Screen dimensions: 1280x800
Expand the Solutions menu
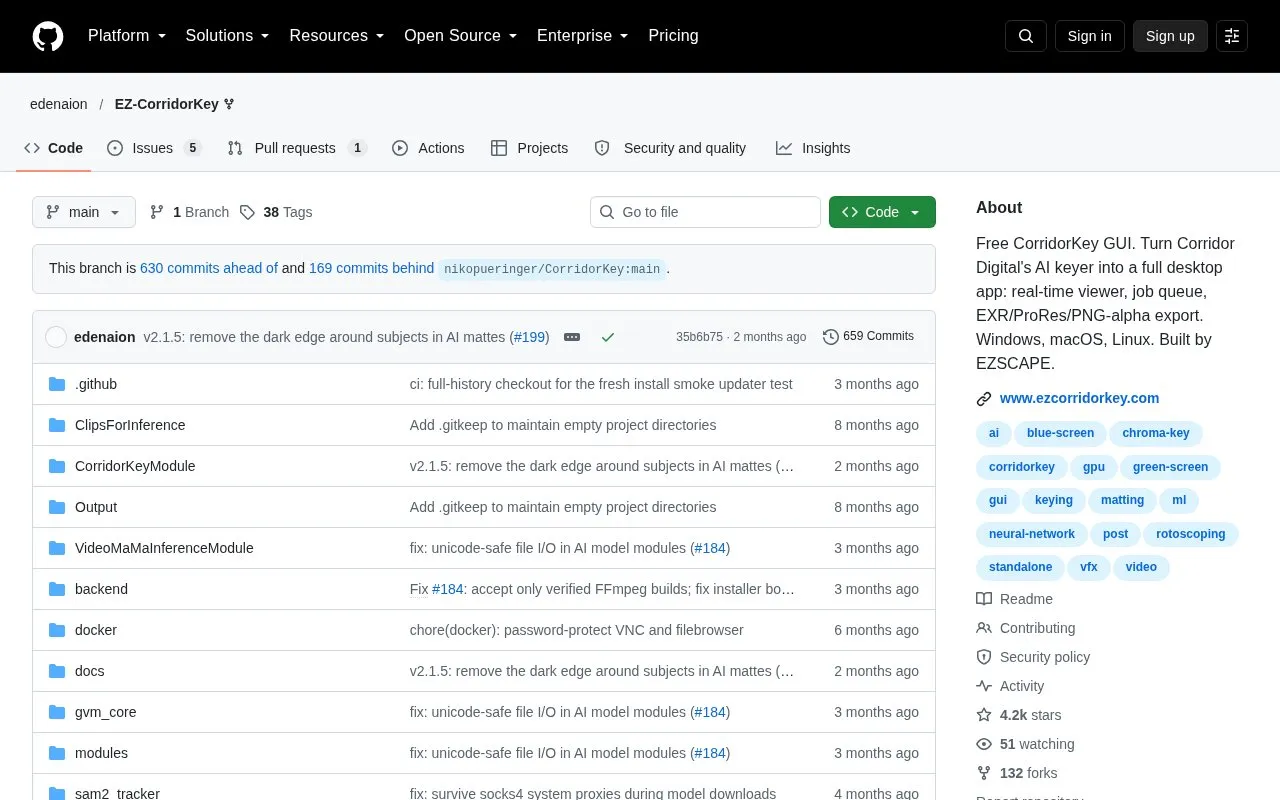point(228,36)
